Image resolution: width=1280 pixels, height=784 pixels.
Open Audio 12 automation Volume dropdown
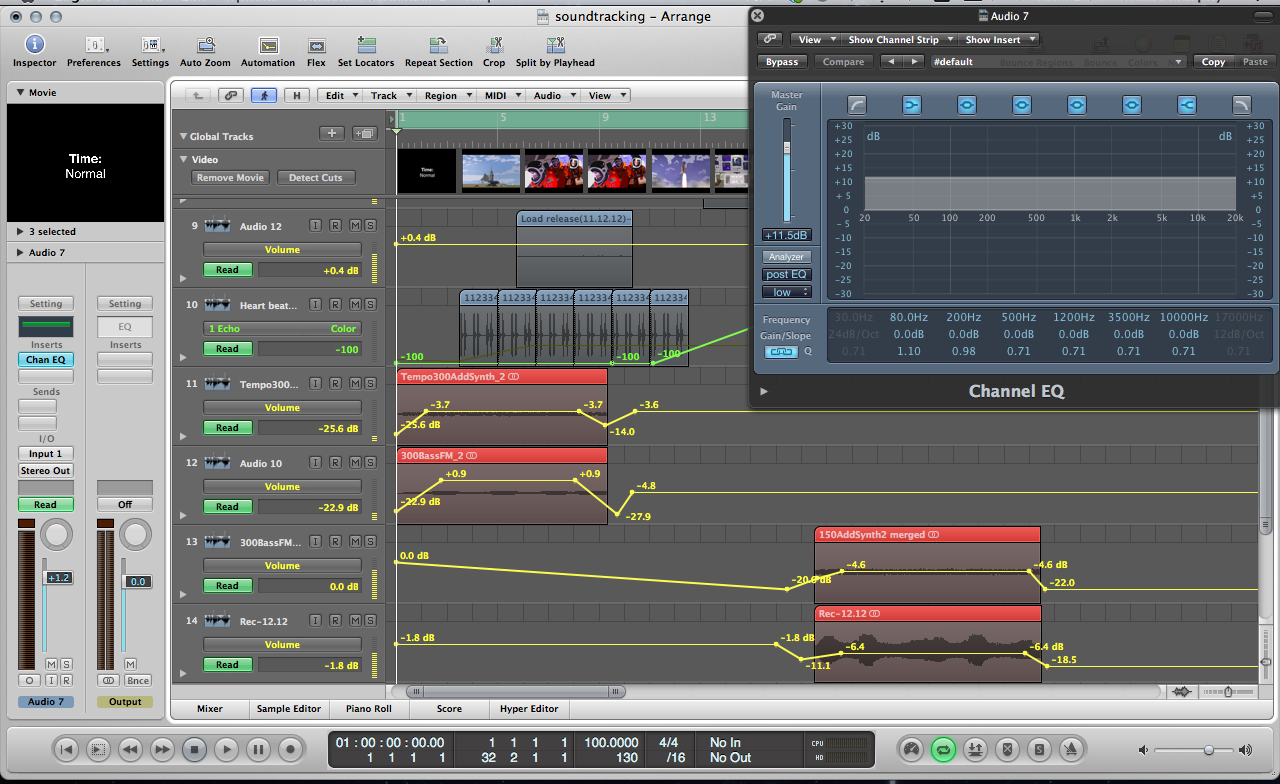pyautogui.click(x=282, y=250)
